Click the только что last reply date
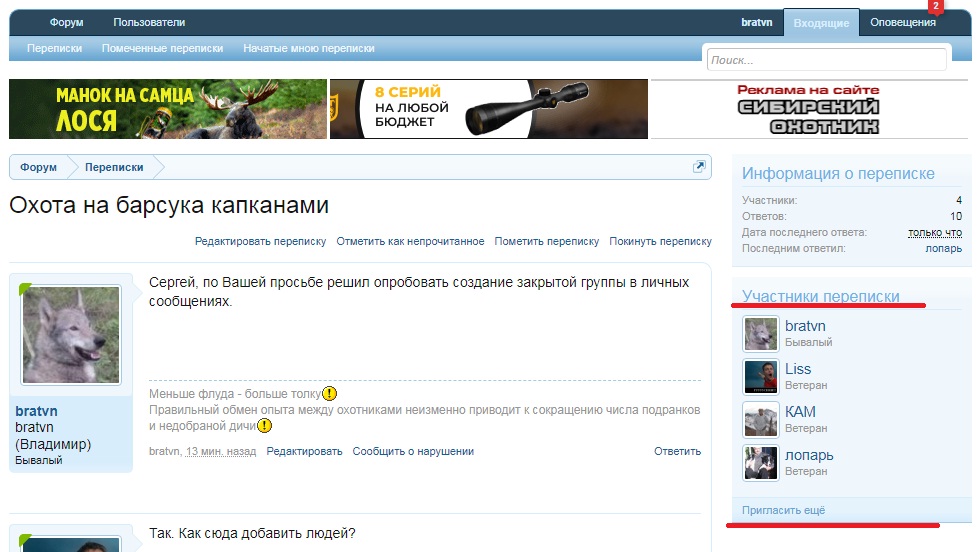Screen dimensions: 978x552 (x=935, y=233)
